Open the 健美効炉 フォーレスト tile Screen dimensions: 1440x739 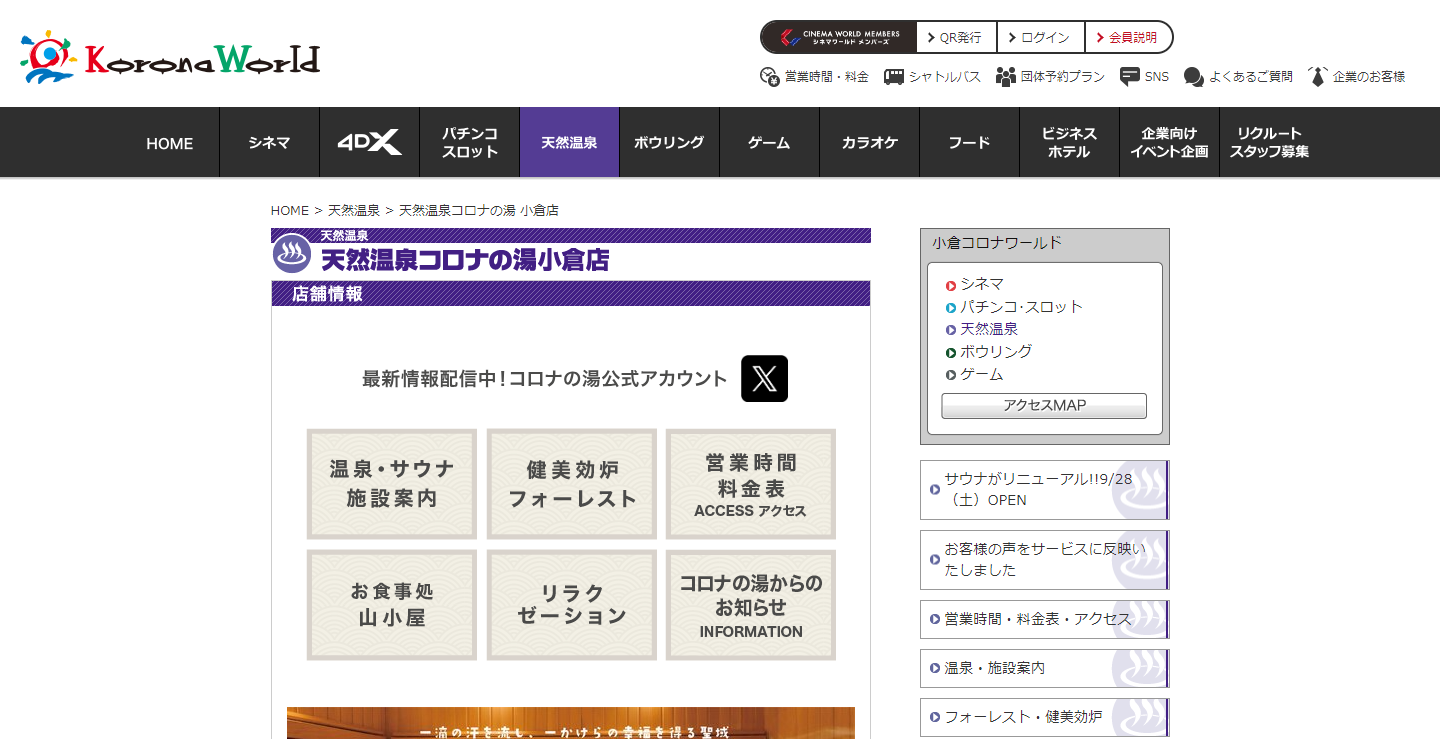point(572,484)
